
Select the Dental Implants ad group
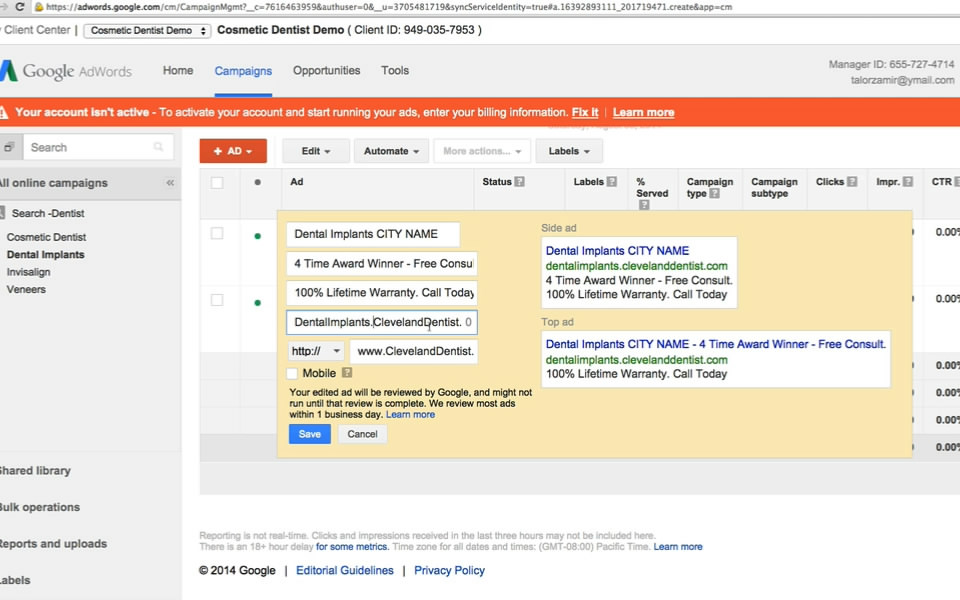(x=45, y=254)
